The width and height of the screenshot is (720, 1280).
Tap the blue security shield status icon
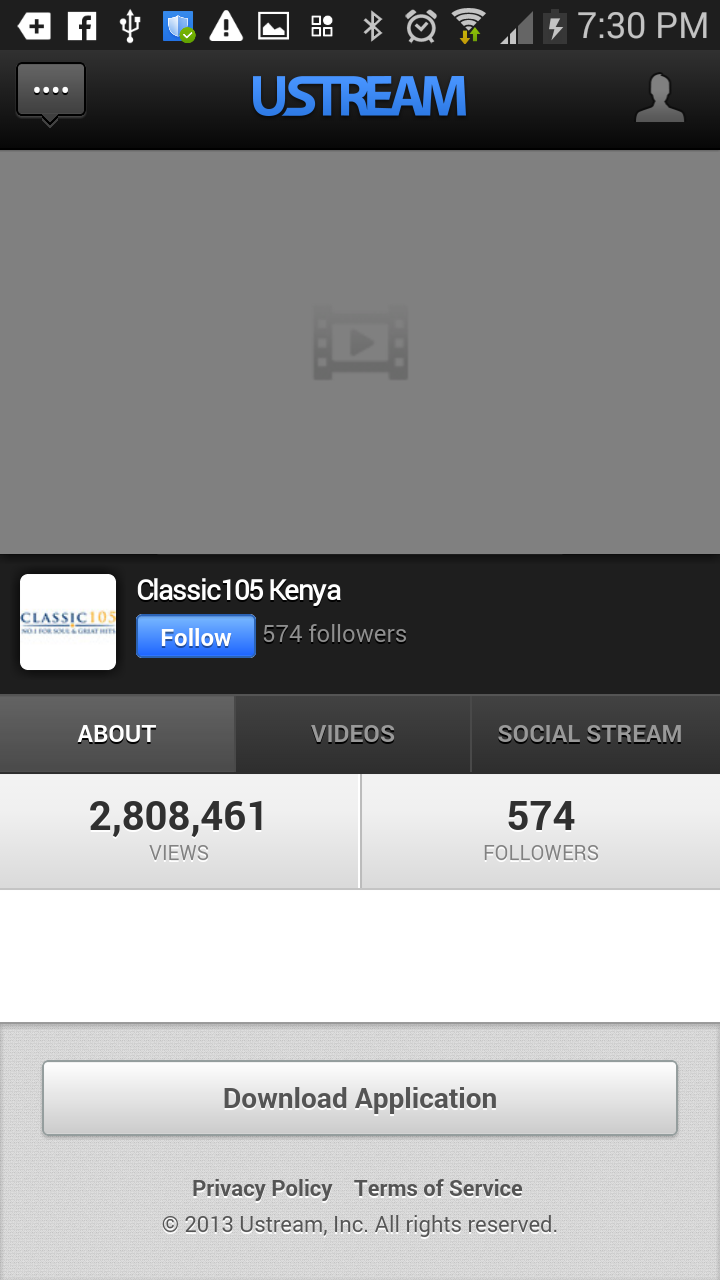[x=179, y=26]
